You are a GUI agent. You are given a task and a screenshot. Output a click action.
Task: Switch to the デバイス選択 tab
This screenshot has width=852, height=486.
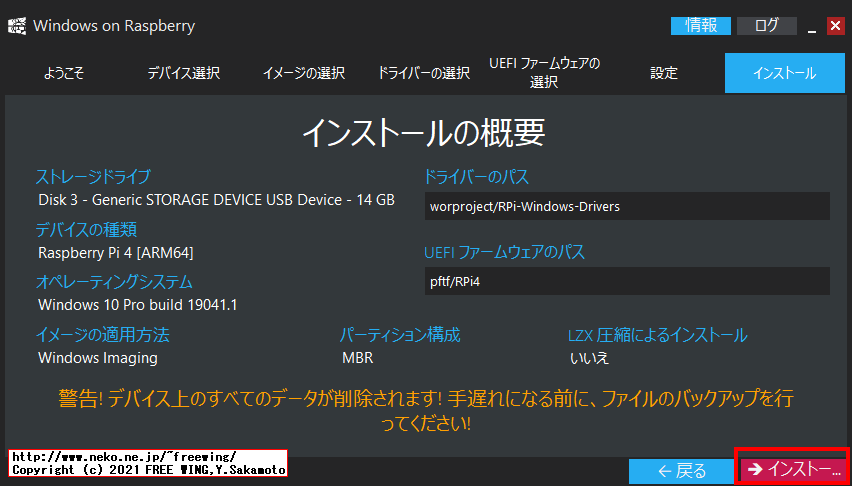(184, 73)
